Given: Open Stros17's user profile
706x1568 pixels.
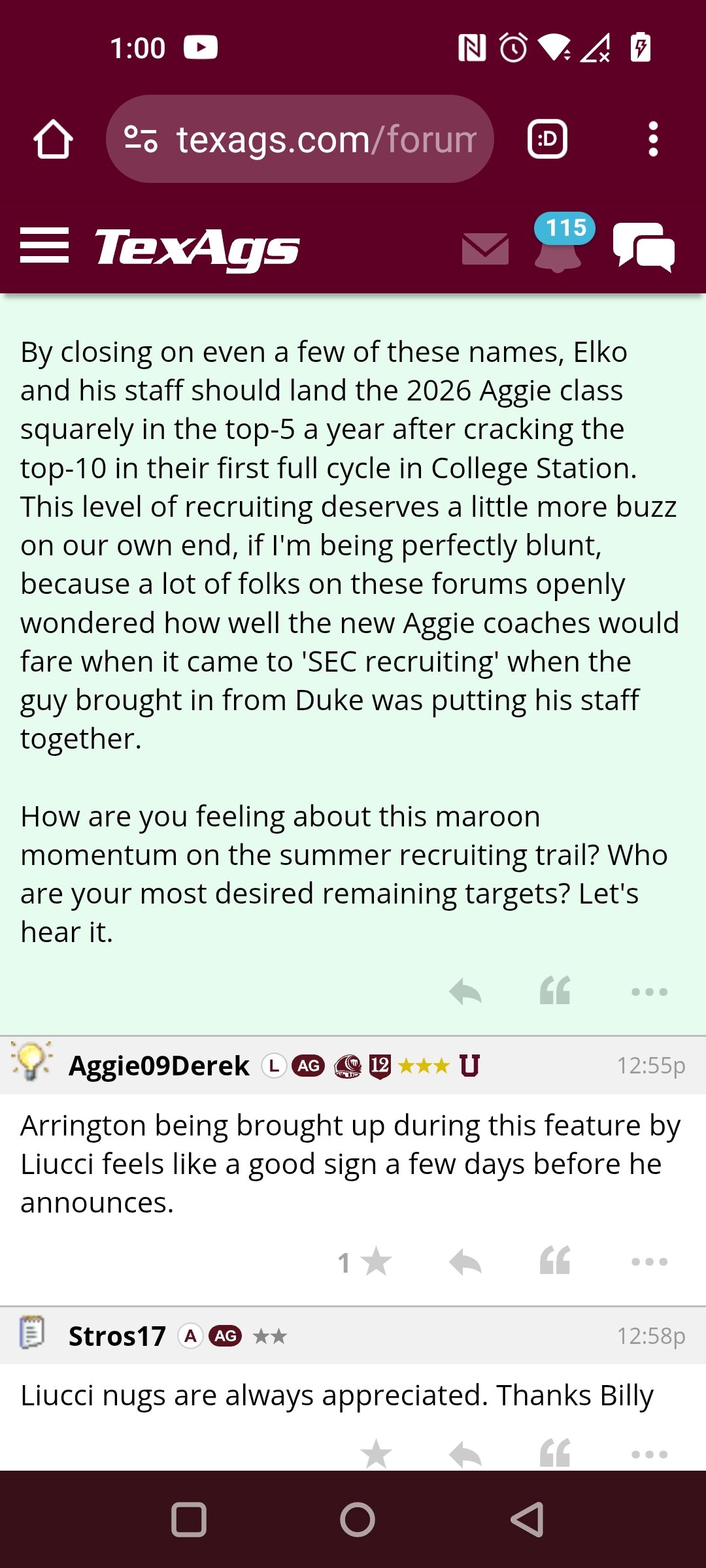Looking at the screenshot, I should 117,1336.
